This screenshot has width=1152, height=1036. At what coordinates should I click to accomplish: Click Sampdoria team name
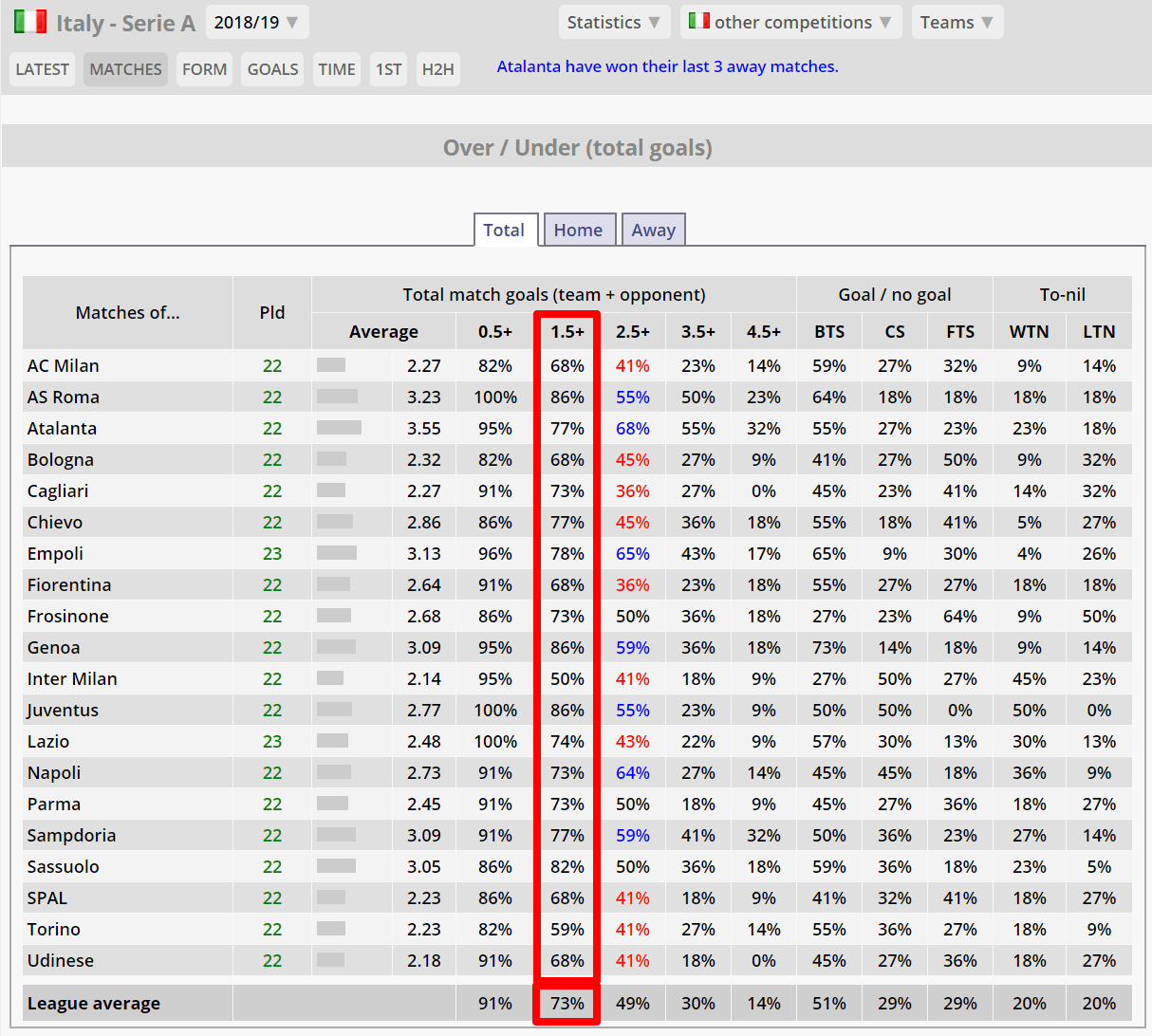pyautogui.click(x=71, y=835)
